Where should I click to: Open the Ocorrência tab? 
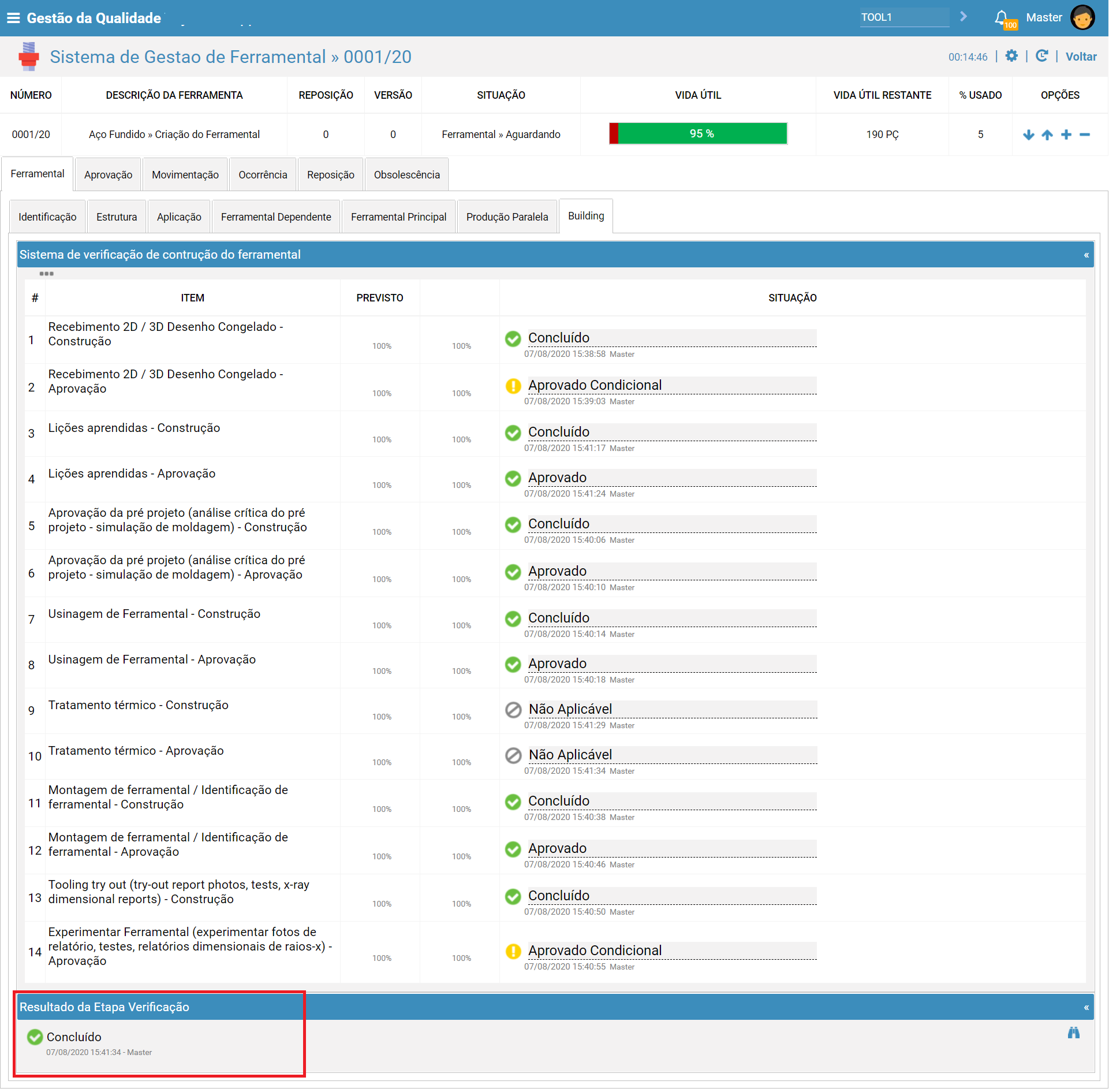coord(263,175)
